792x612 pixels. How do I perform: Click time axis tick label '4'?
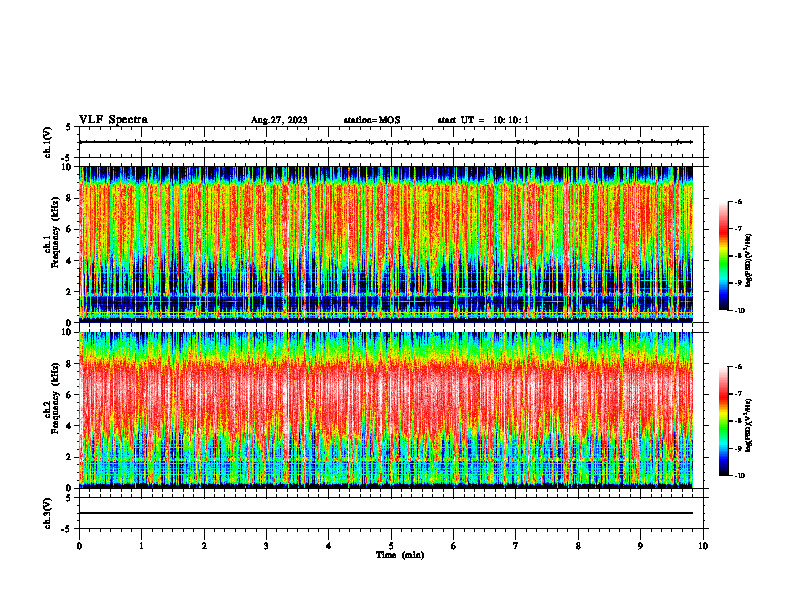tap(329, 546)
